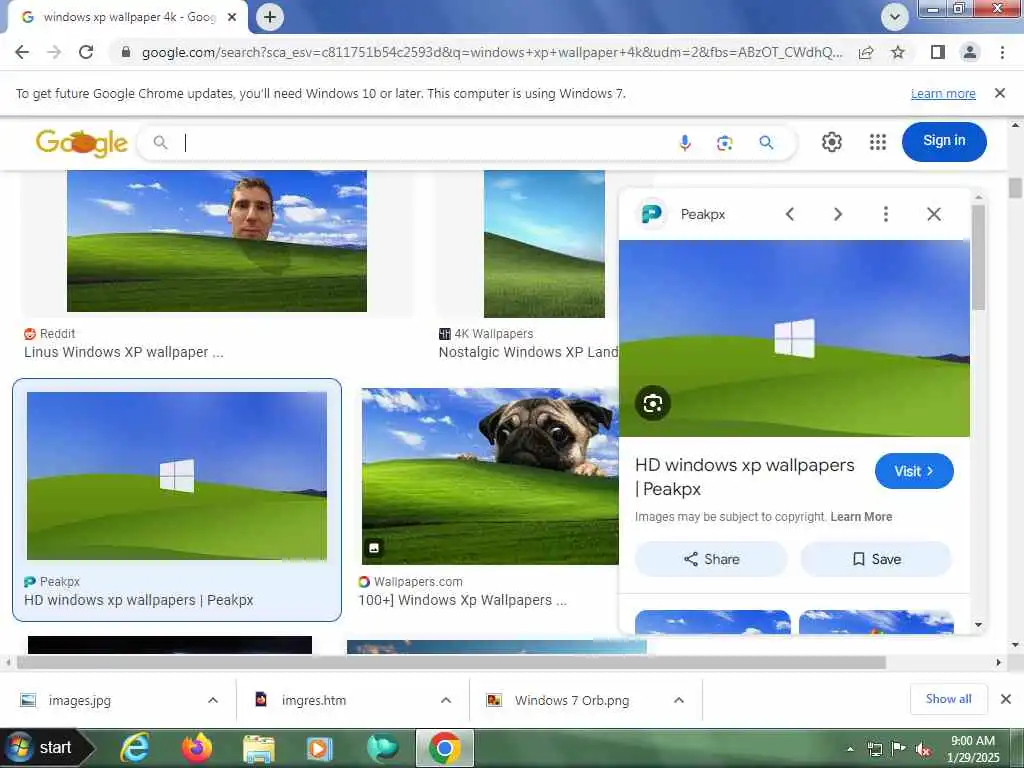
Task: Open Learn more about Chrome updates
Action: coord(943,93)
